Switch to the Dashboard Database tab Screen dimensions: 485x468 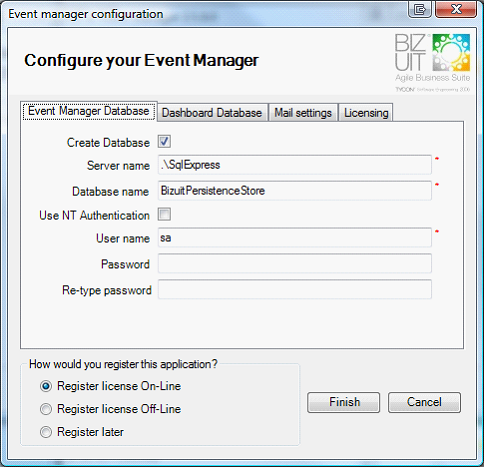tap(212, 113)
